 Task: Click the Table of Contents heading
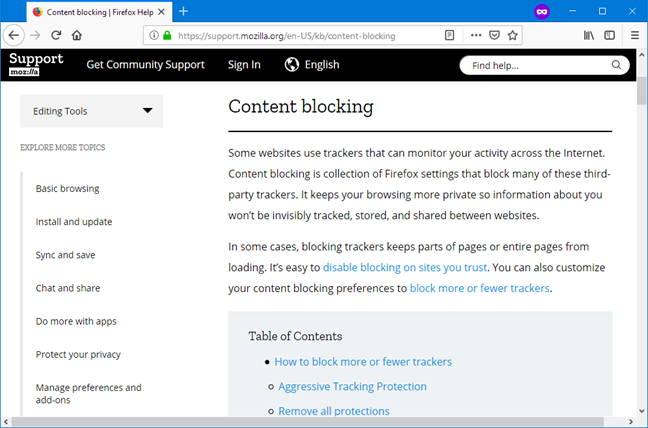pyautogui.click(x=295, y=336)
